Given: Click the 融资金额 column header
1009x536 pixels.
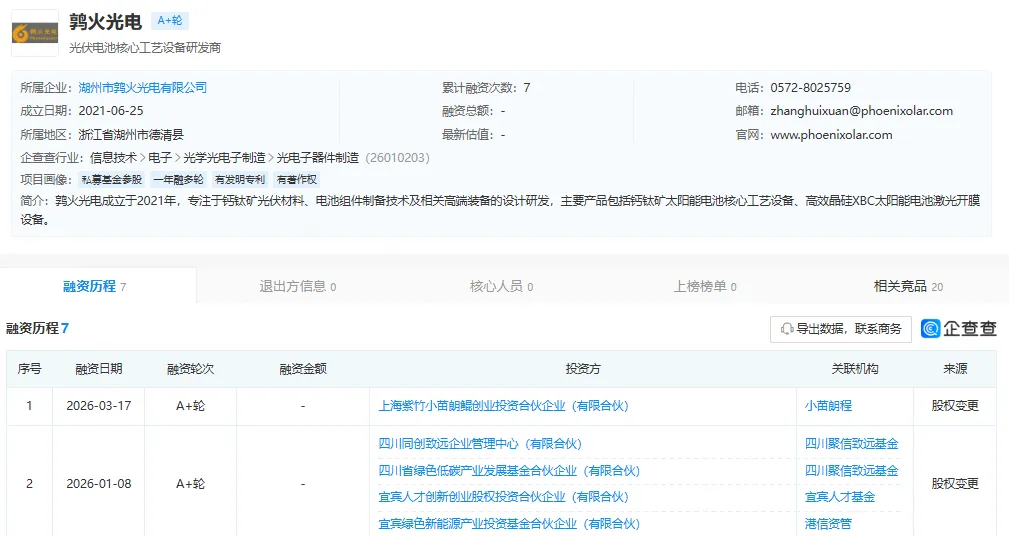Looking at the screenshot, I should point(303,369).
